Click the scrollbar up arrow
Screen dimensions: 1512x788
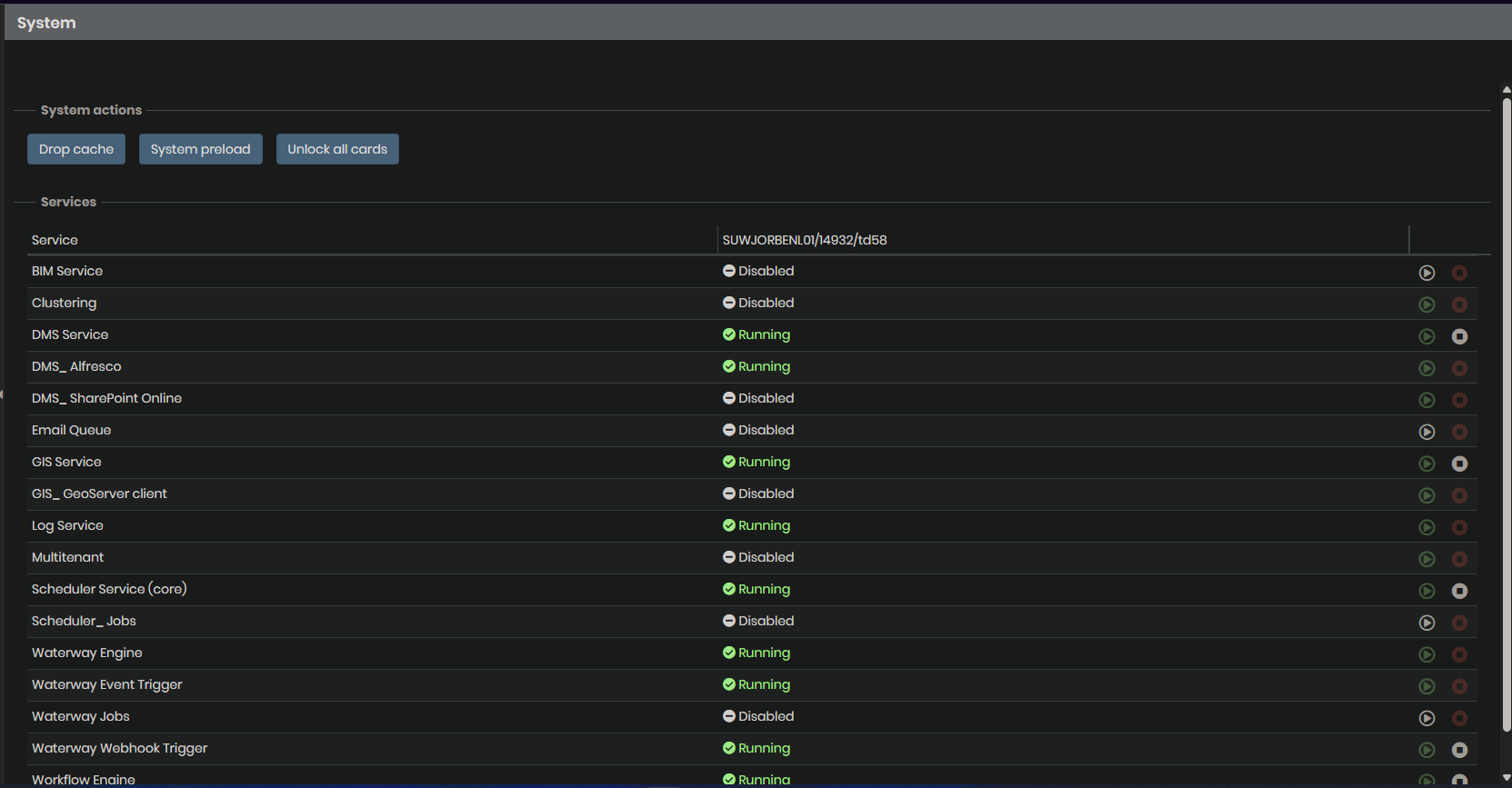point(1506,90)
